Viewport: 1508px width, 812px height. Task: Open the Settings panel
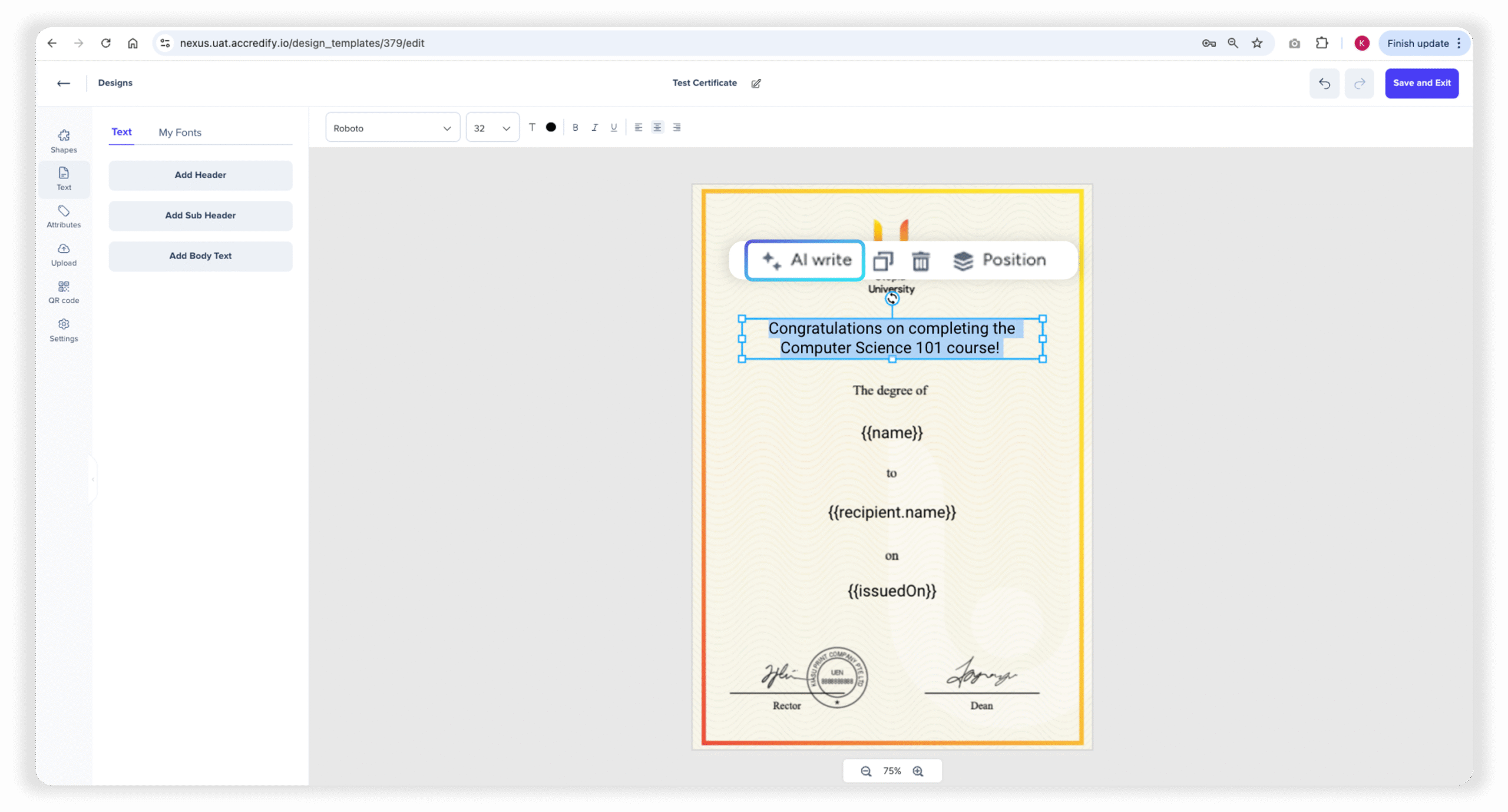point(64,330)
